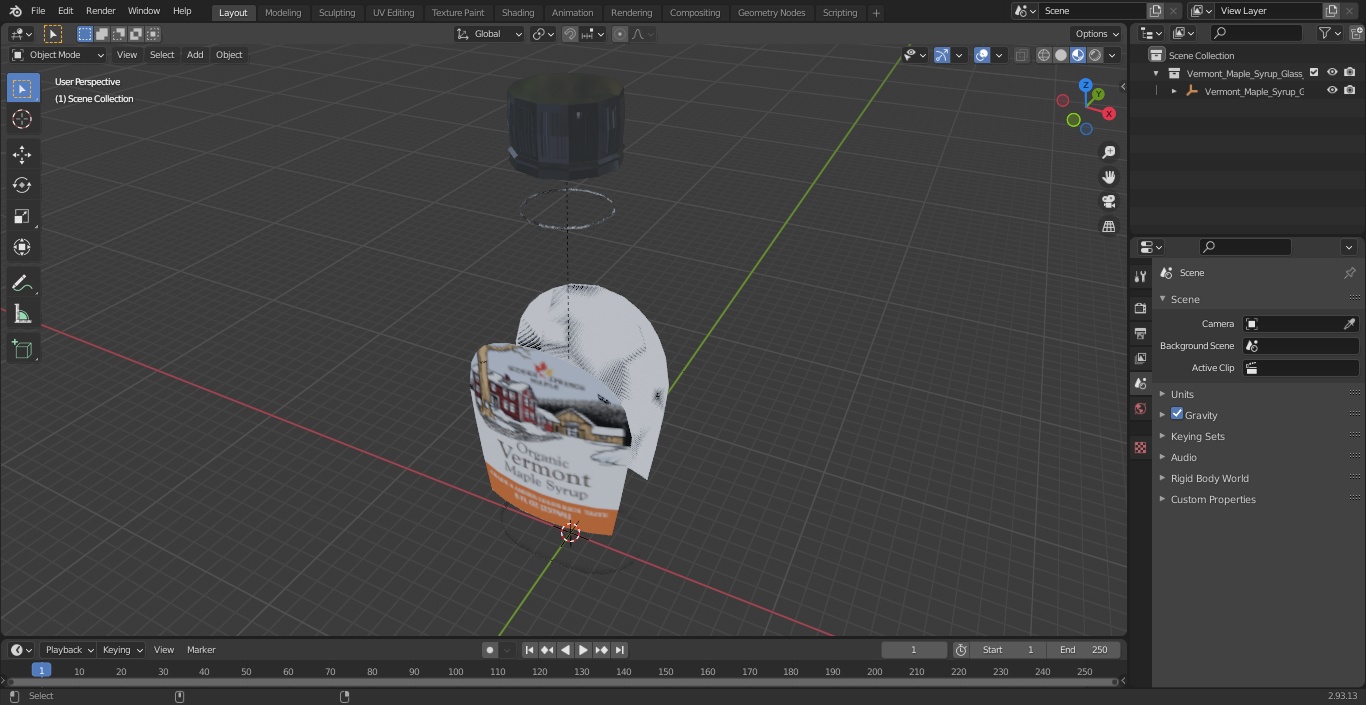This screenshot has width=1366, height=705.
Task: Hide Vermont_Maple_Syrup_Glass collection in viewport
Action: (1332, 73)
